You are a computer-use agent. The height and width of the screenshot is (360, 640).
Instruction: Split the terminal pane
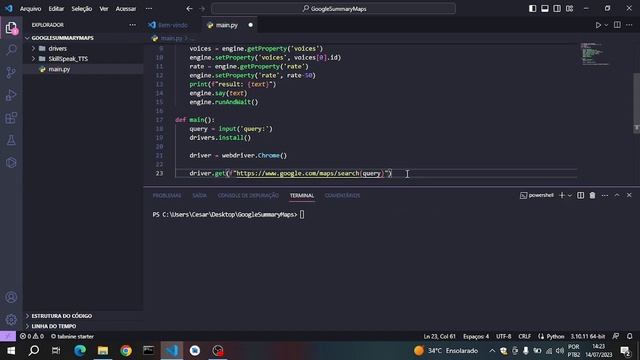pos(580,196)
